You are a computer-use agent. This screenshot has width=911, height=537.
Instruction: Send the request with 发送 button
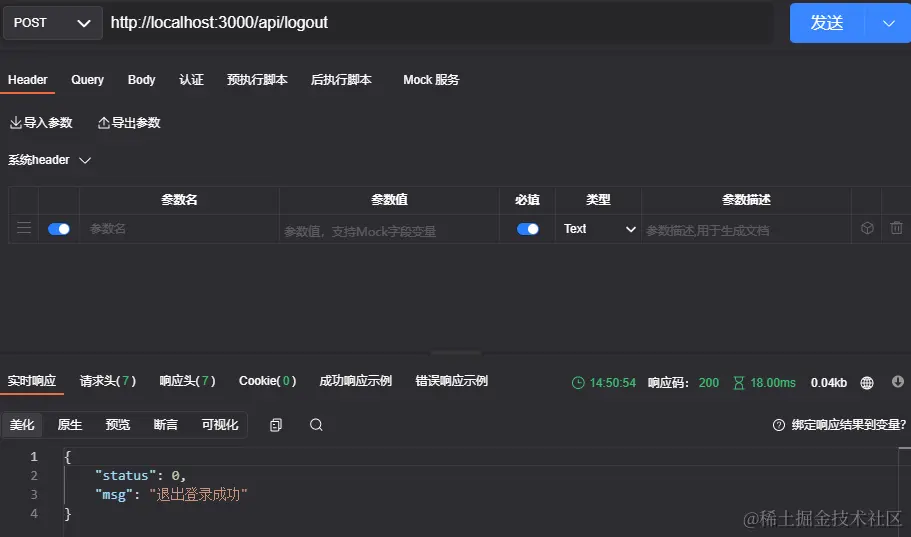(827, 23)
